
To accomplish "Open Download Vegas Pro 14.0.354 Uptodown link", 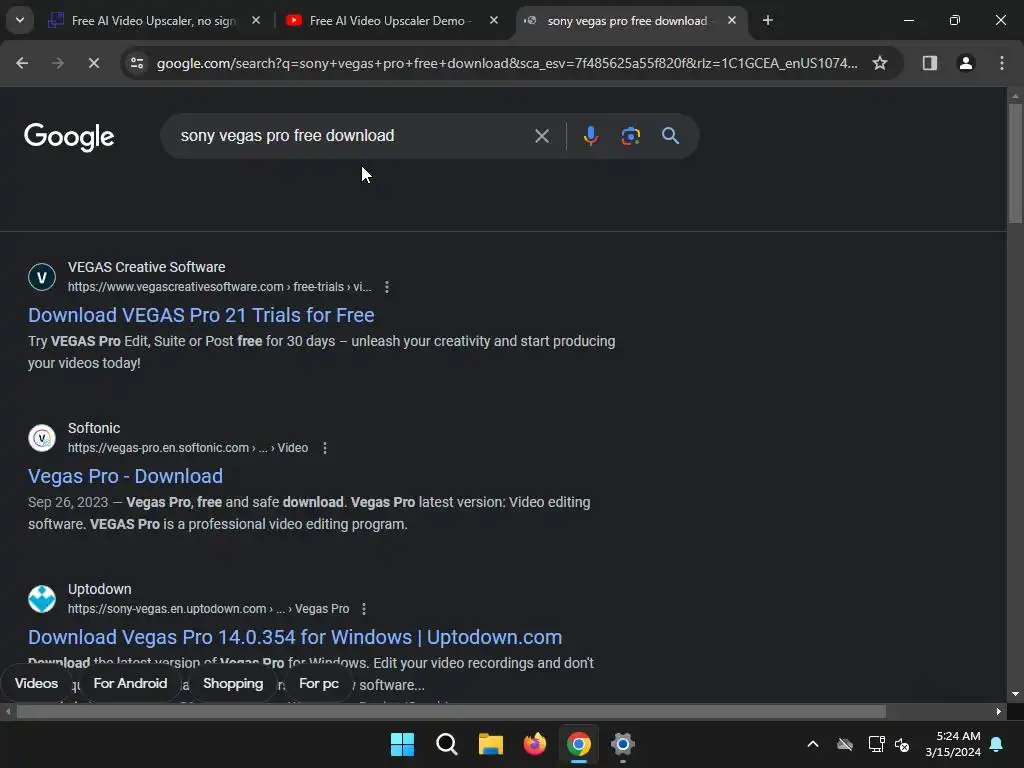I will [x=295, y=637].
